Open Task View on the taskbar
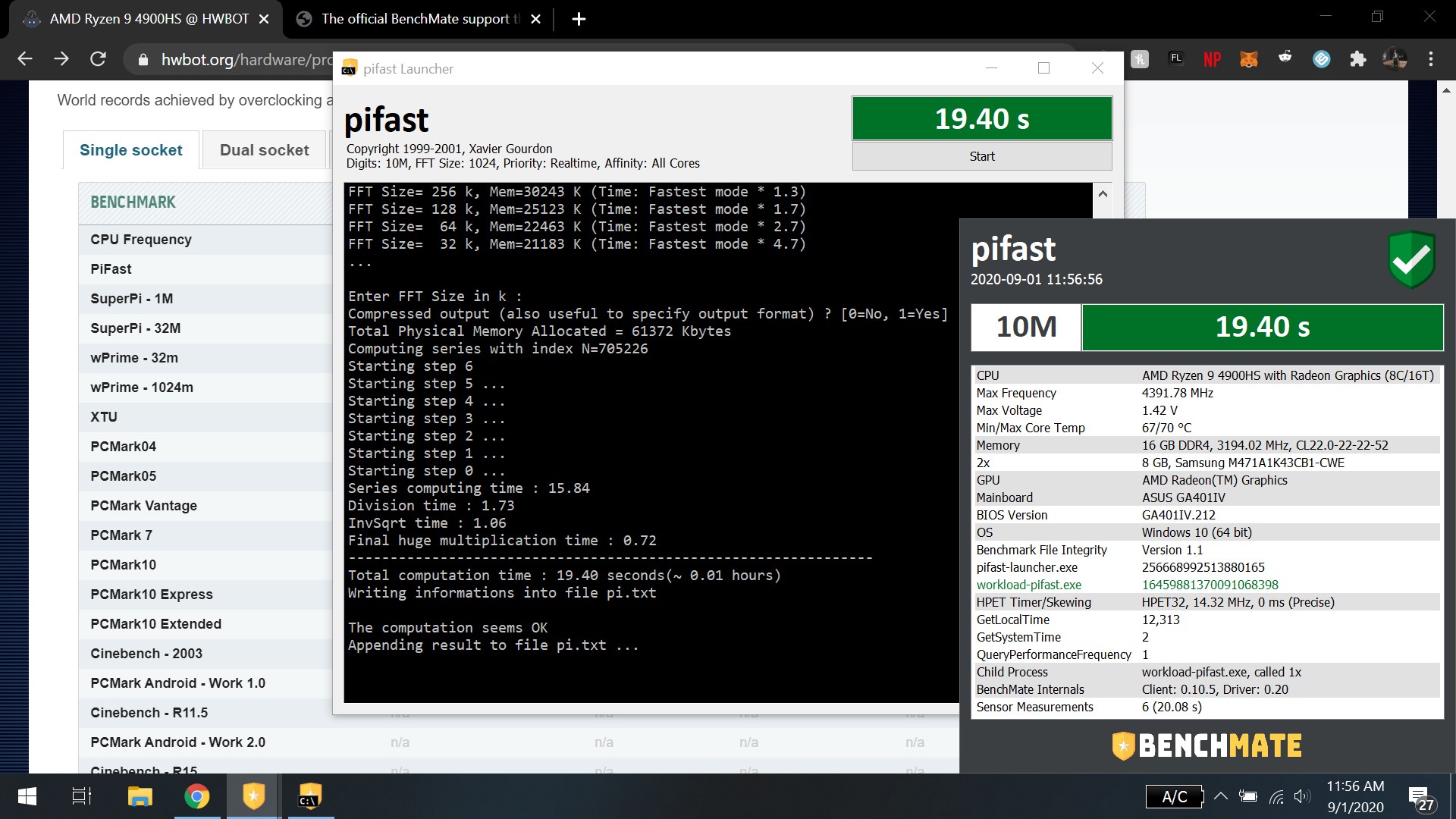Viewport: 1456px width, 819px height. pyautogui.click(x=81, y=796)
